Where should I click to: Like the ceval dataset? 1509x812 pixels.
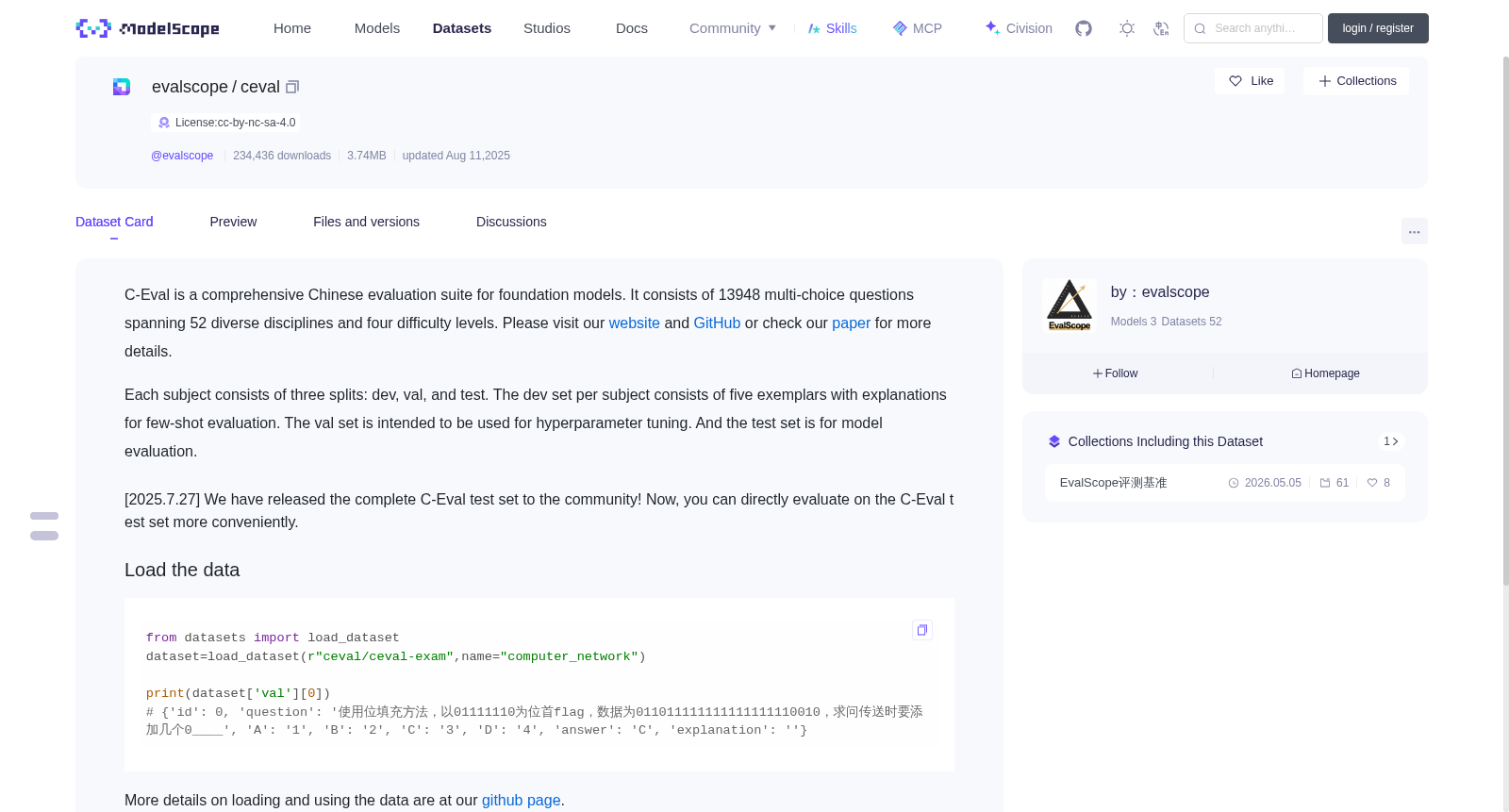(1250, 81)
